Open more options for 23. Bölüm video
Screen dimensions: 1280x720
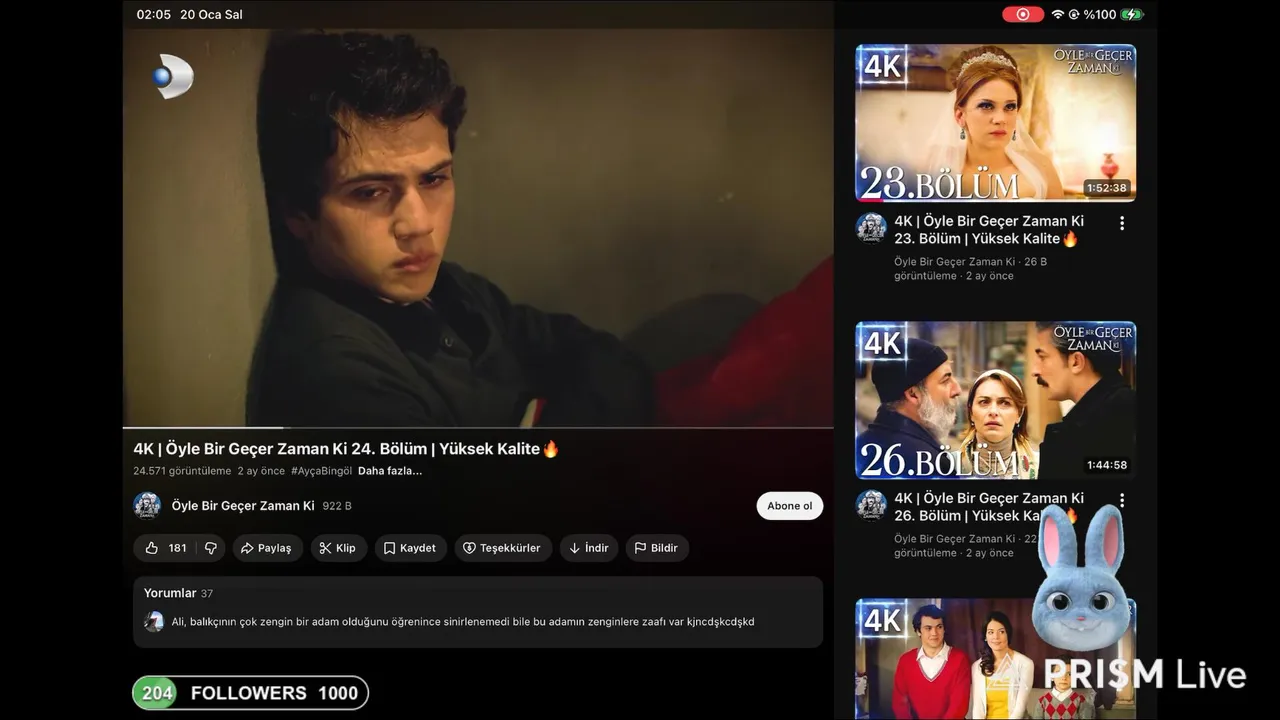click(x=1122, y=223)
